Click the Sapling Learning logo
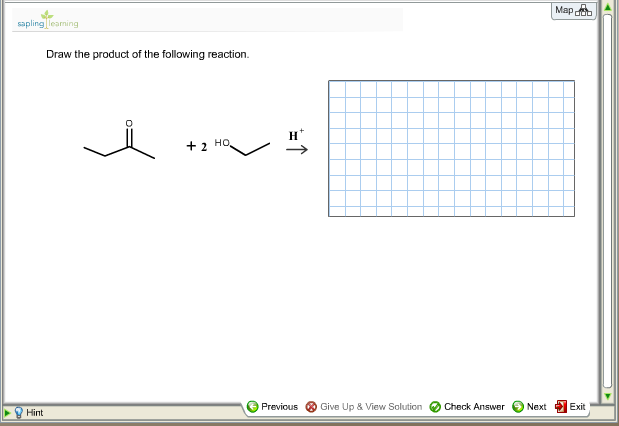Screen dimensions: 619x426 click(48, 20)
